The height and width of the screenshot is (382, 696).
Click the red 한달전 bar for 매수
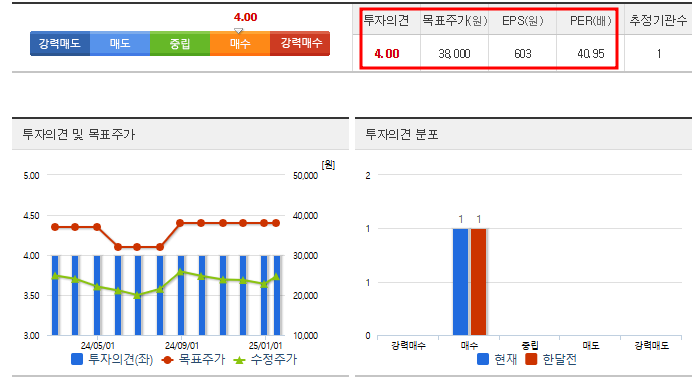point(478,282)
